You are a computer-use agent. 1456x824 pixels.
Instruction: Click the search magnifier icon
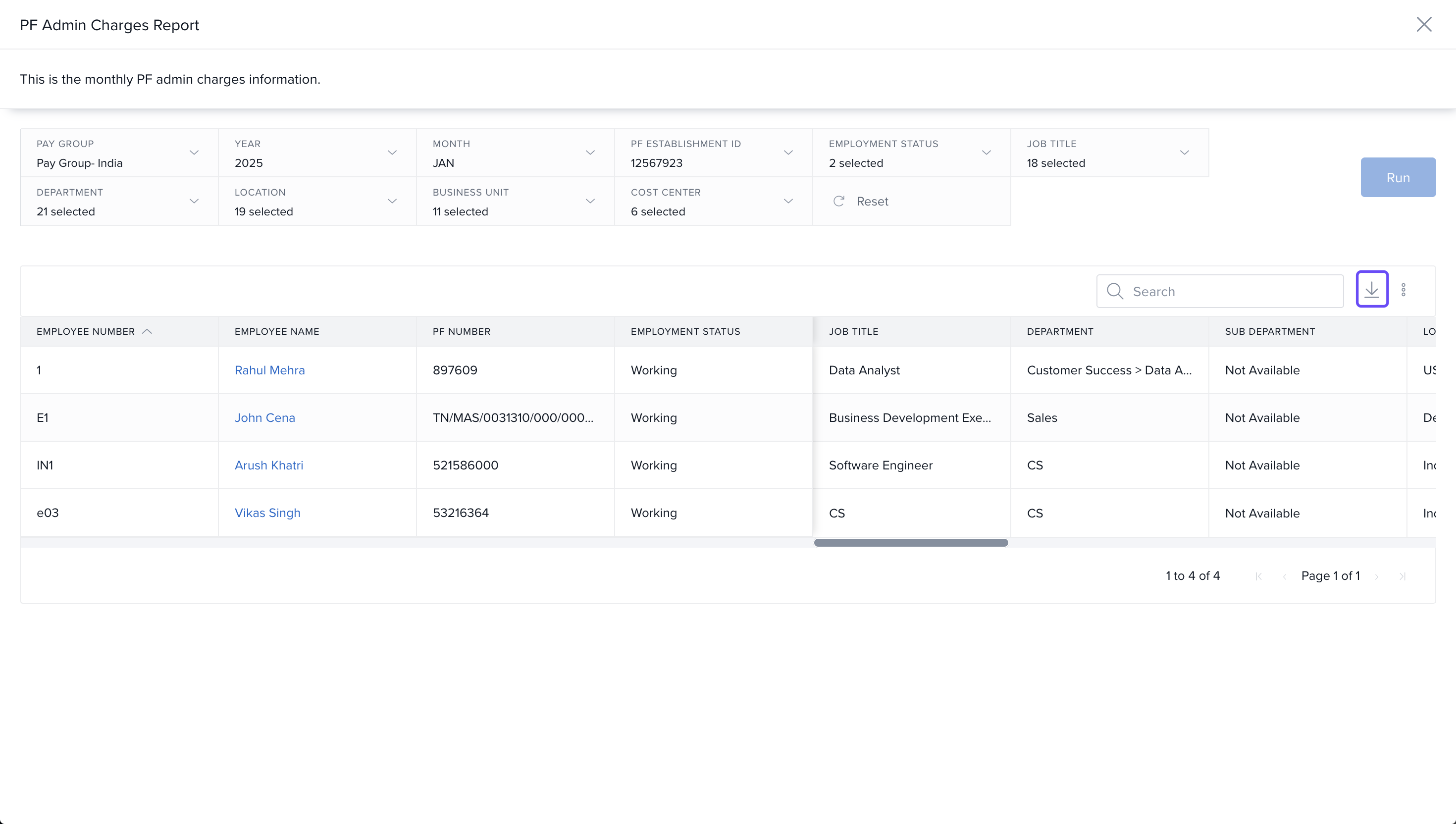(x=1115, y=291)
